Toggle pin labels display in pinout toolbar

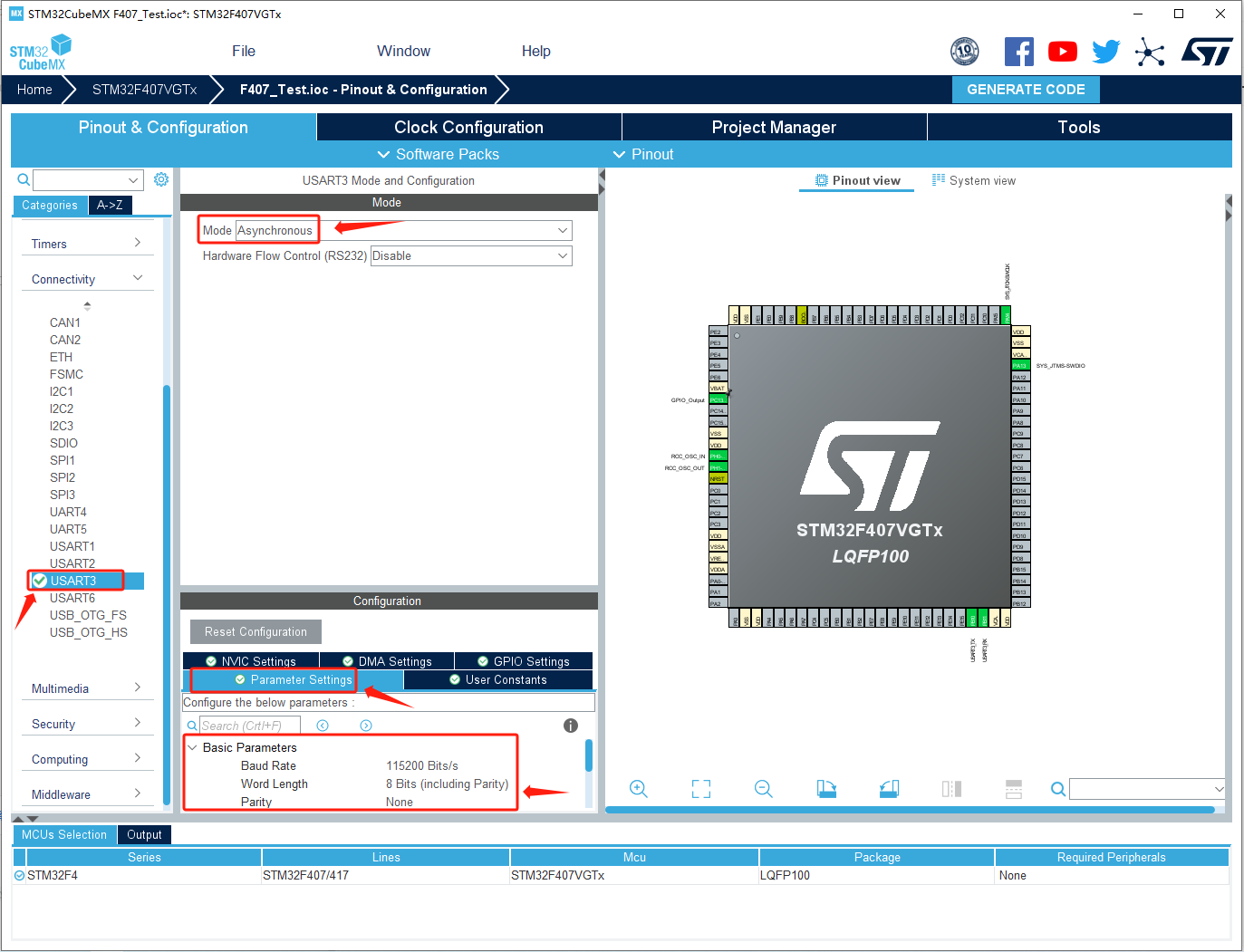(x=1013, y=789)
